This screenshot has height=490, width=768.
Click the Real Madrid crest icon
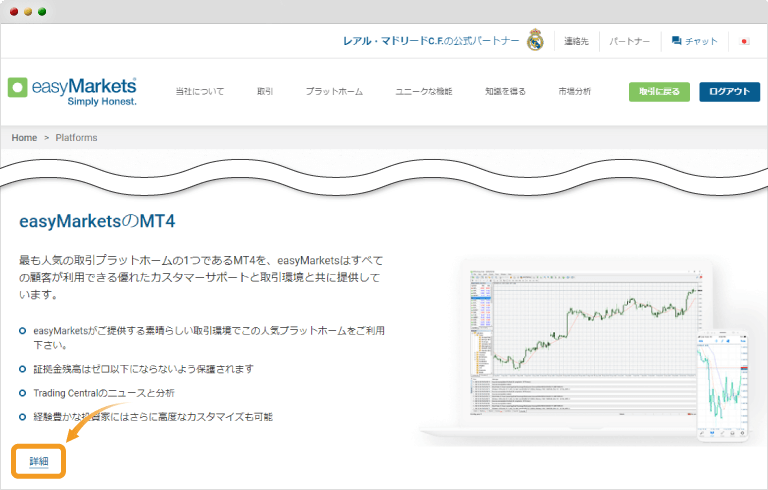[x=535, y=40]
